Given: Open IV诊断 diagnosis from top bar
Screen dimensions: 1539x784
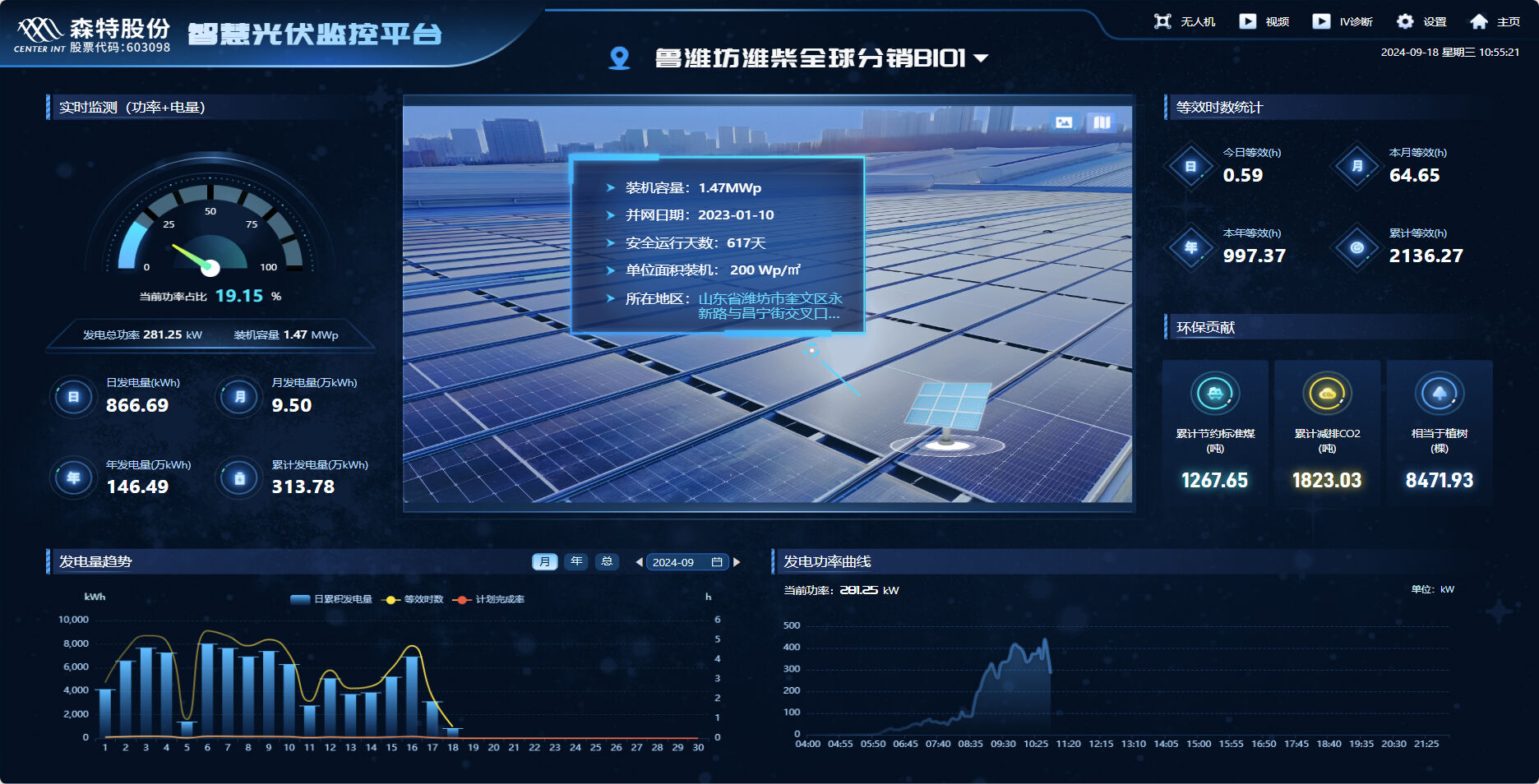Looking at the screenshot, I should click(1321, 21).
